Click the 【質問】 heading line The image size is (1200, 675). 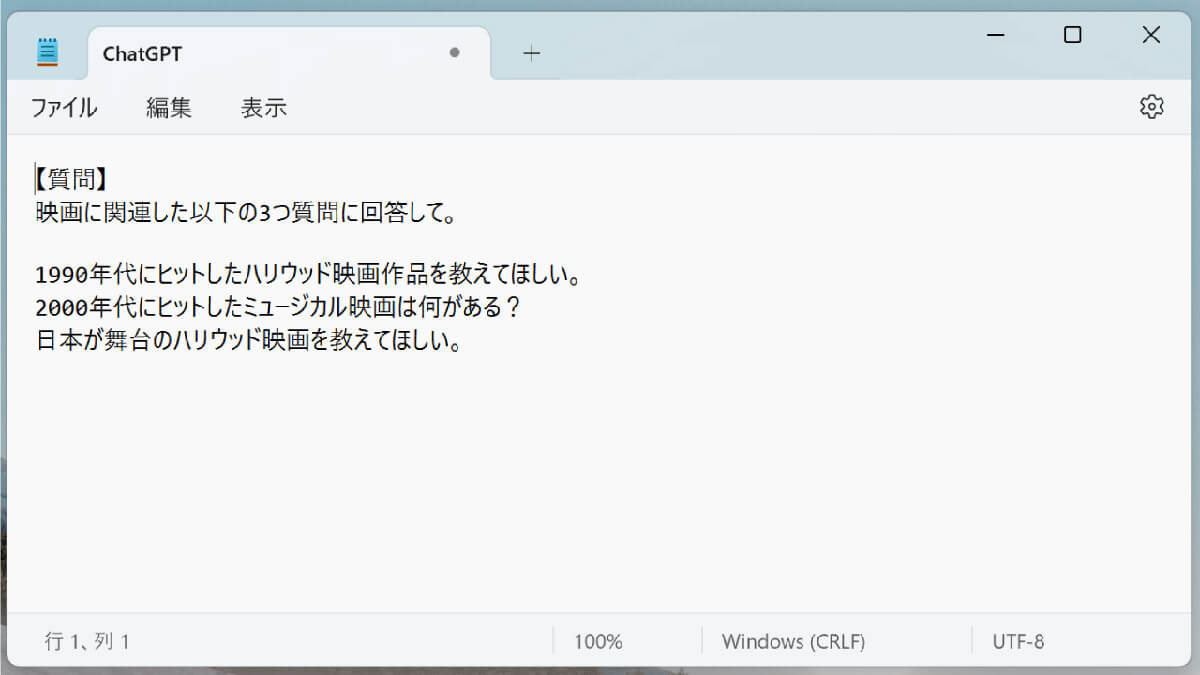(x=72, y=179)
